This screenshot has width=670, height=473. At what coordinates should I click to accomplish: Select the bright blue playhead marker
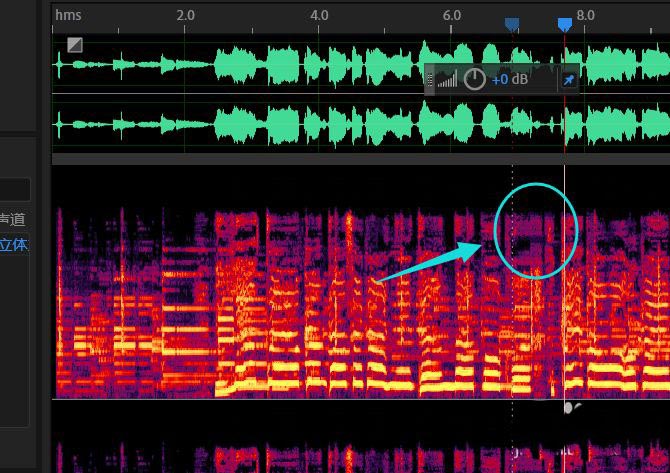click(x=565, y=24)
